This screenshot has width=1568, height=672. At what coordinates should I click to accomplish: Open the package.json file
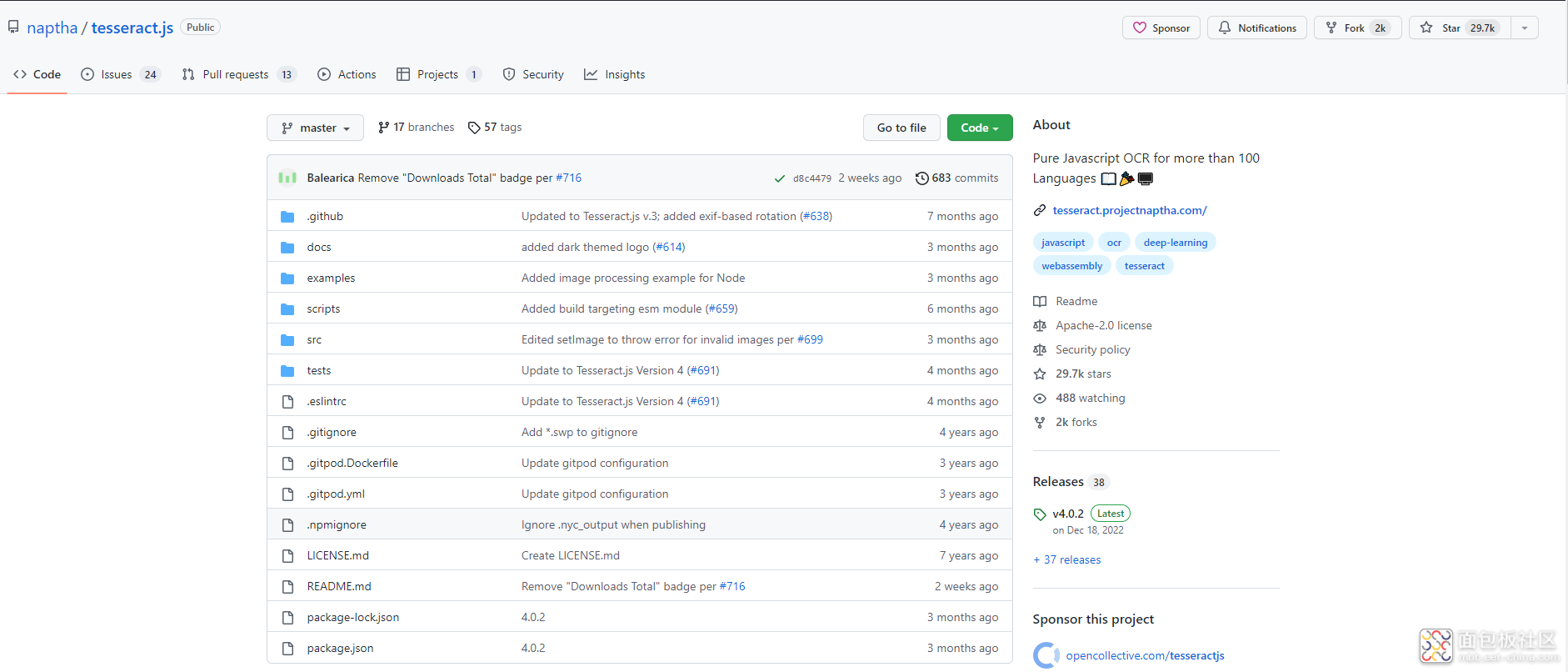pos(340,648)
